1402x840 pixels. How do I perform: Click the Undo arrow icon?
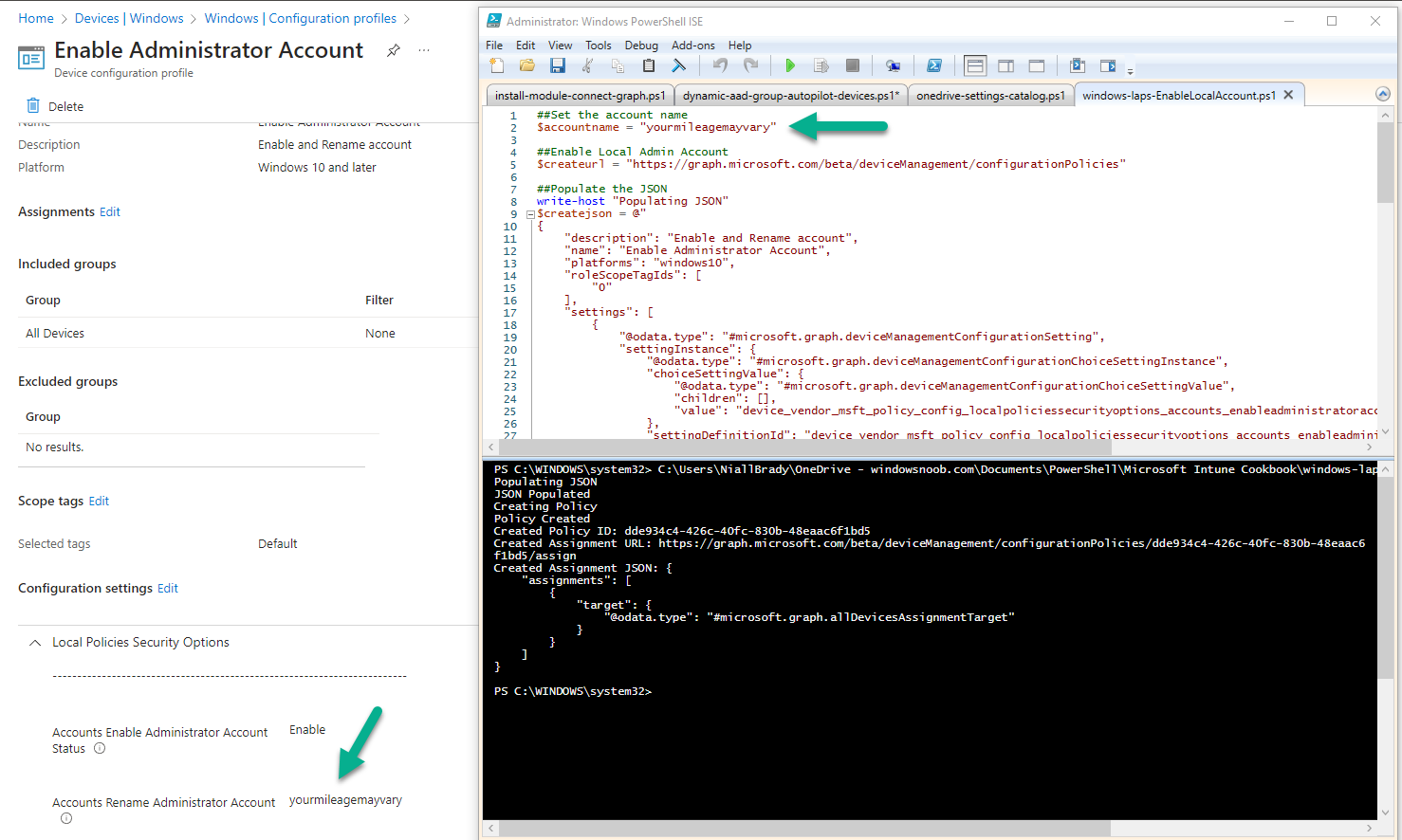tap(721, 65)
